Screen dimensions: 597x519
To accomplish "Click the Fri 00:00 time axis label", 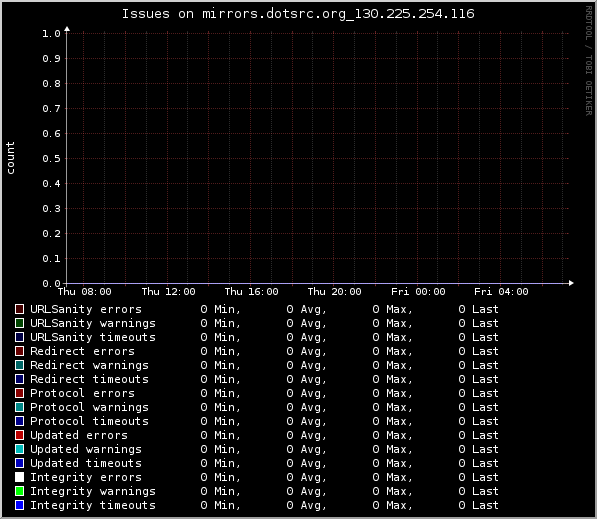I will coord(418,292).
